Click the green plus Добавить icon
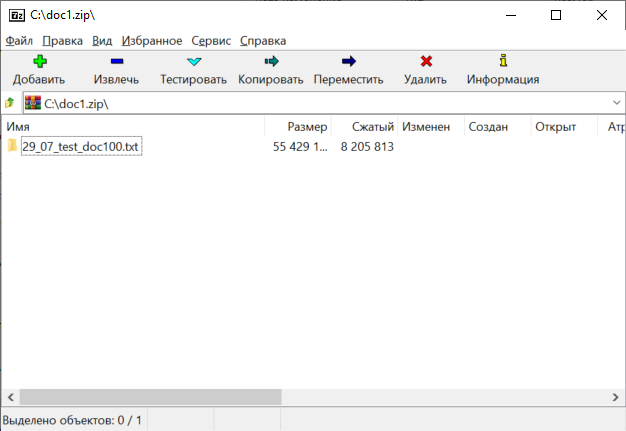626x431 pixels. (40, 61)
